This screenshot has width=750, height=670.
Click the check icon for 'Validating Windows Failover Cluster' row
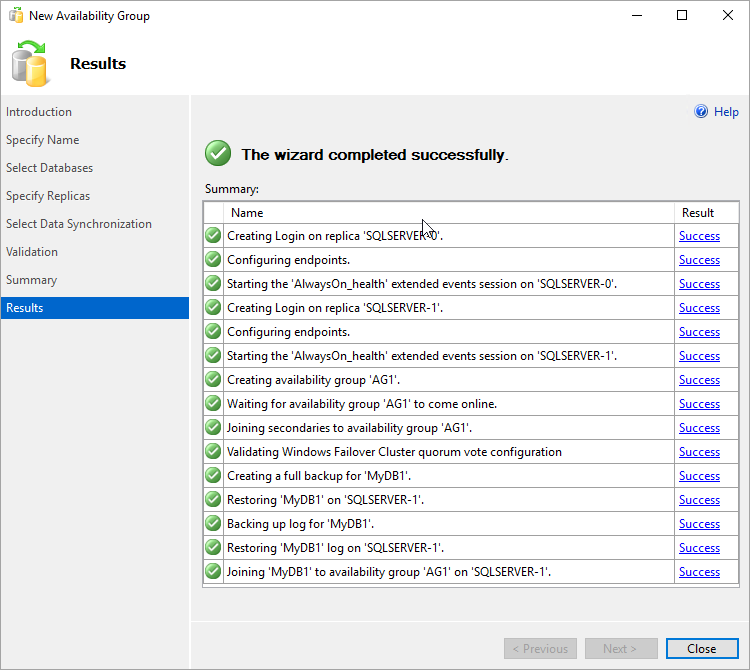click(213, 452)
